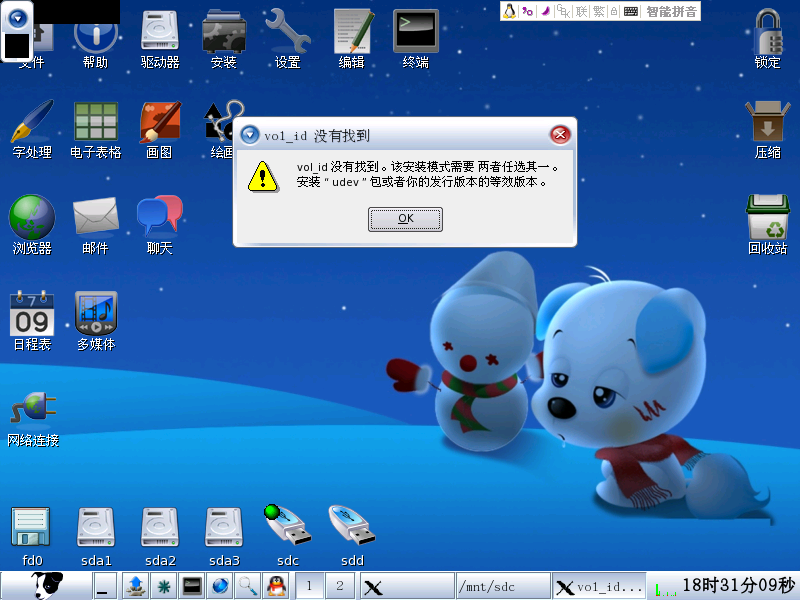Toggle the 繁 traditional Chinese button
This screenshot has width=800, height=600.
598,11
